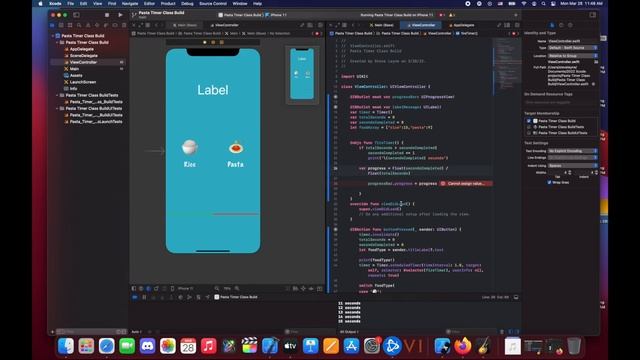This screenshot has width=640, height=360.
Task: Open the file Type dropdown
Action: pos(573,48)
